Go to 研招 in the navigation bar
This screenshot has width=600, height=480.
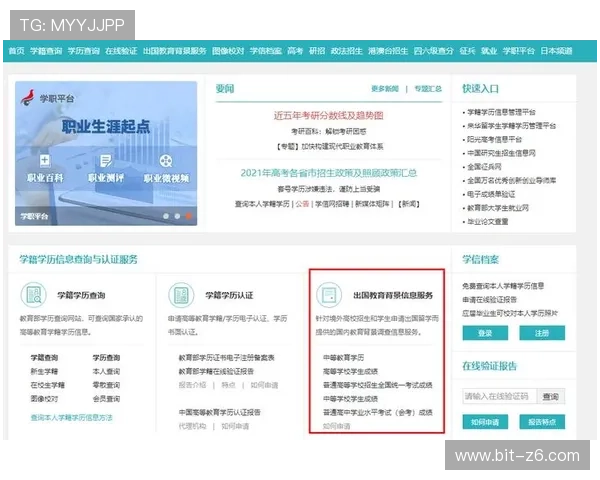[x=317, y=51]
